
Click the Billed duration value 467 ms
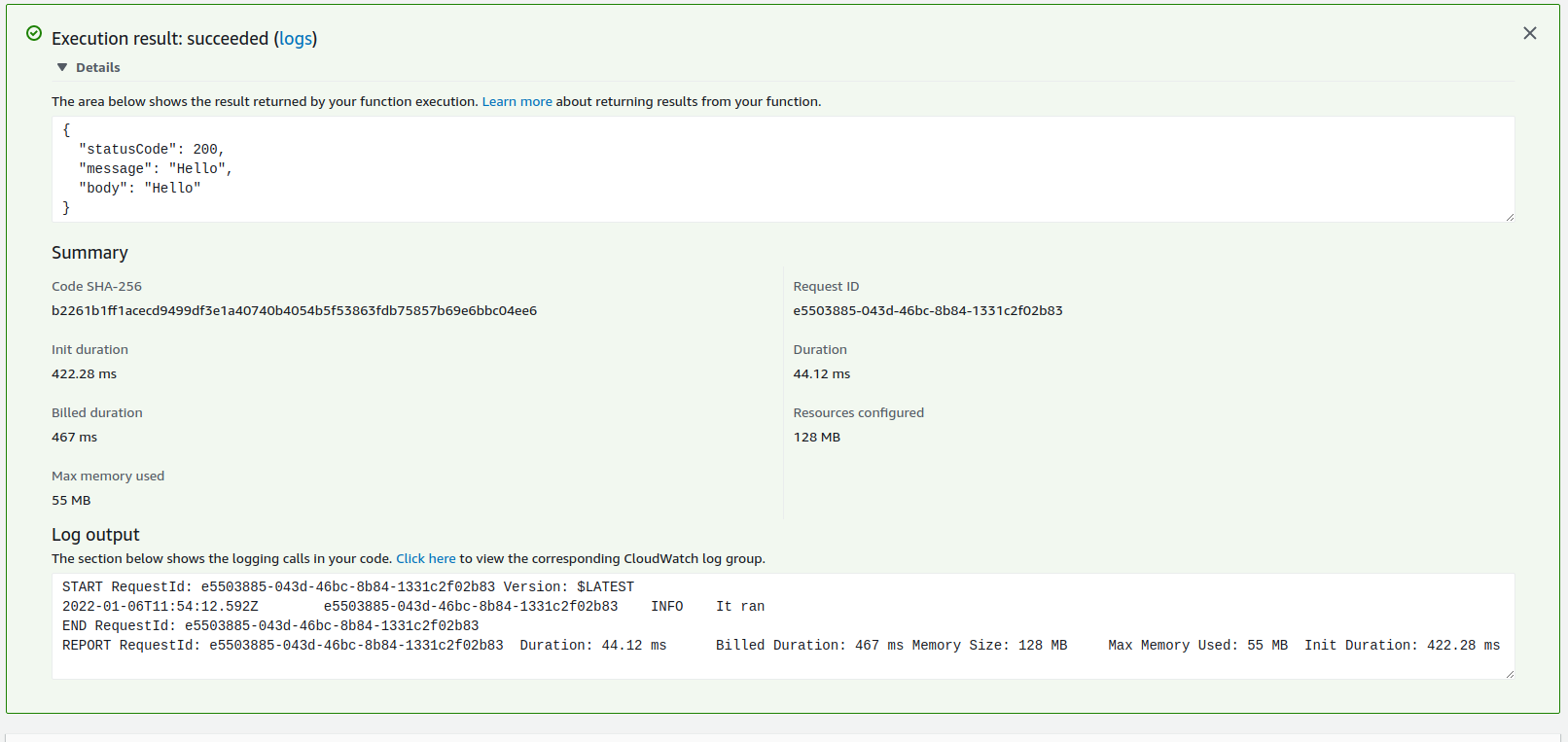click(74, 438)
